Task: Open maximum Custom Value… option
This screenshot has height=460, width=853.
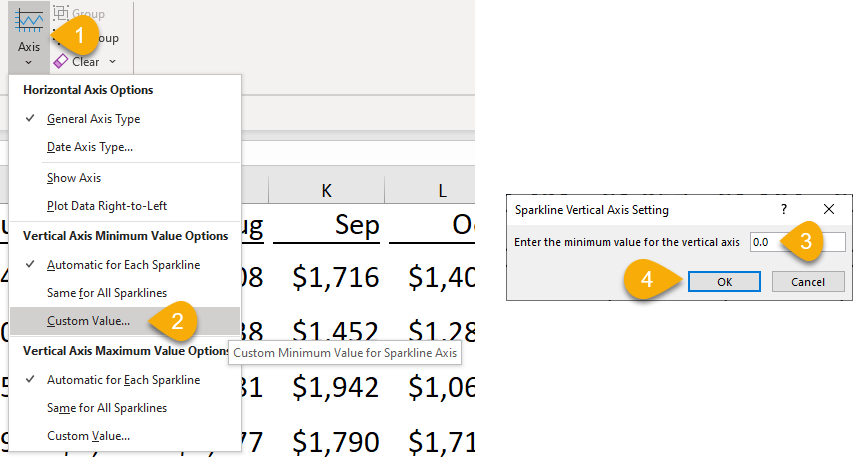Action: (88, 436)
